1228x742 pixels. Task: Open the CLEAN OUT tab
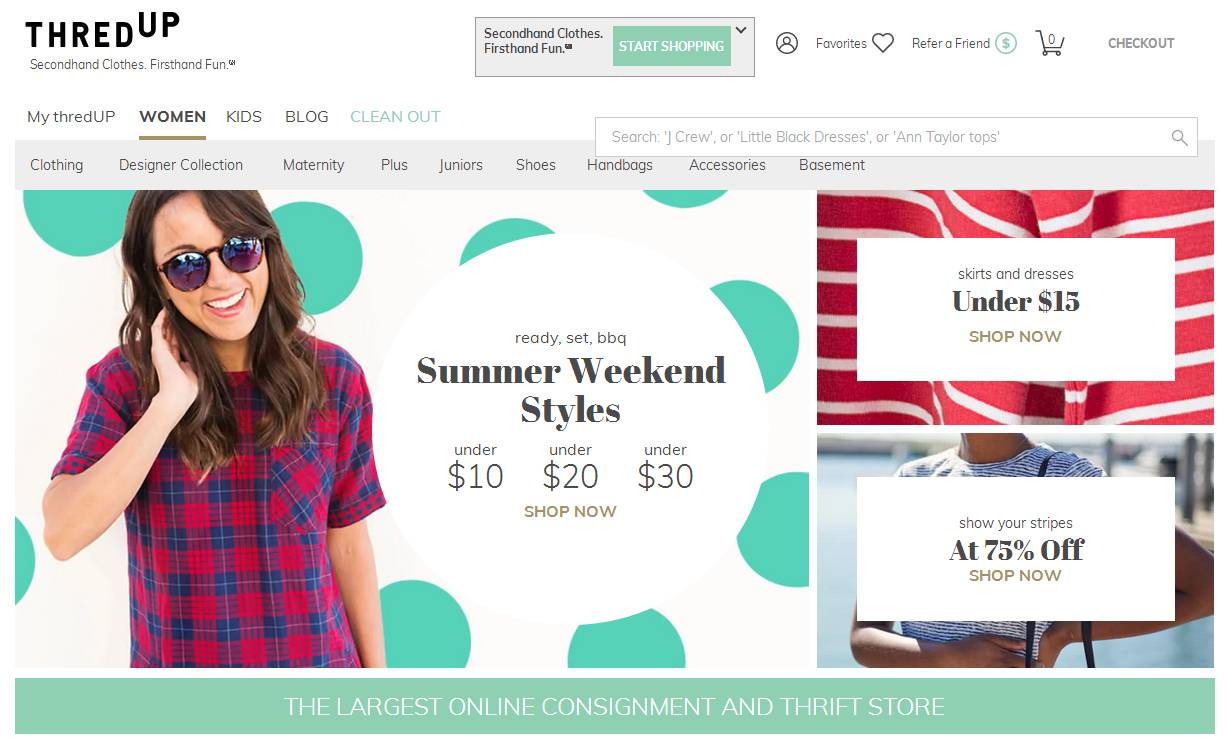395,116
